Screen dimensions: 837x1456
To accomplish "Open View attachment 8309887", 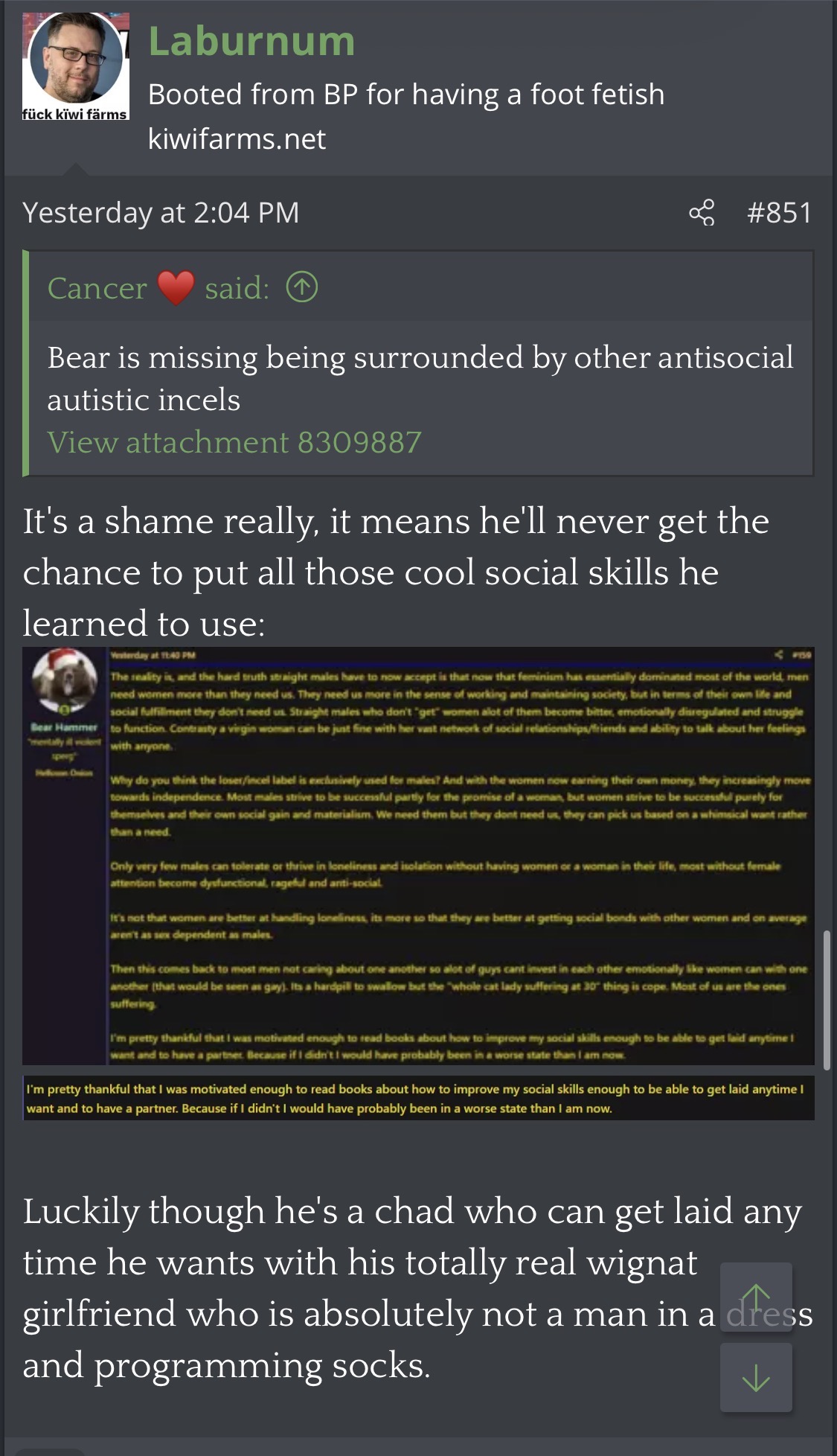I will click(x=234, y=442).
